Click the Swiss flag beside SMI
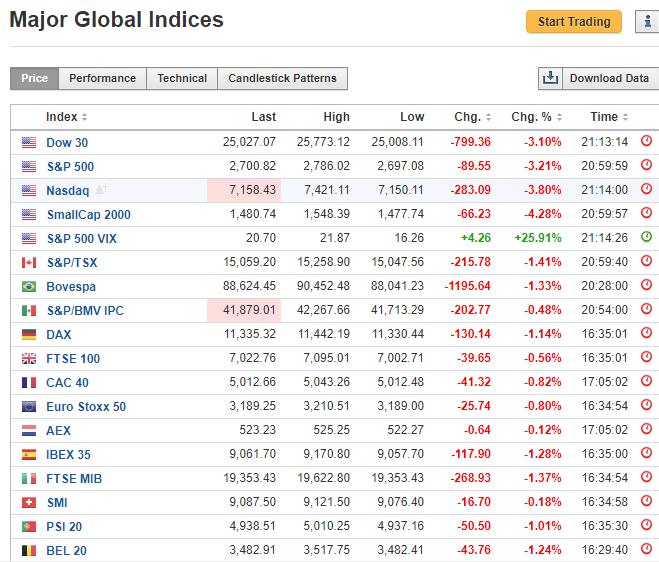The image size is (659, 562). point(29,502)
